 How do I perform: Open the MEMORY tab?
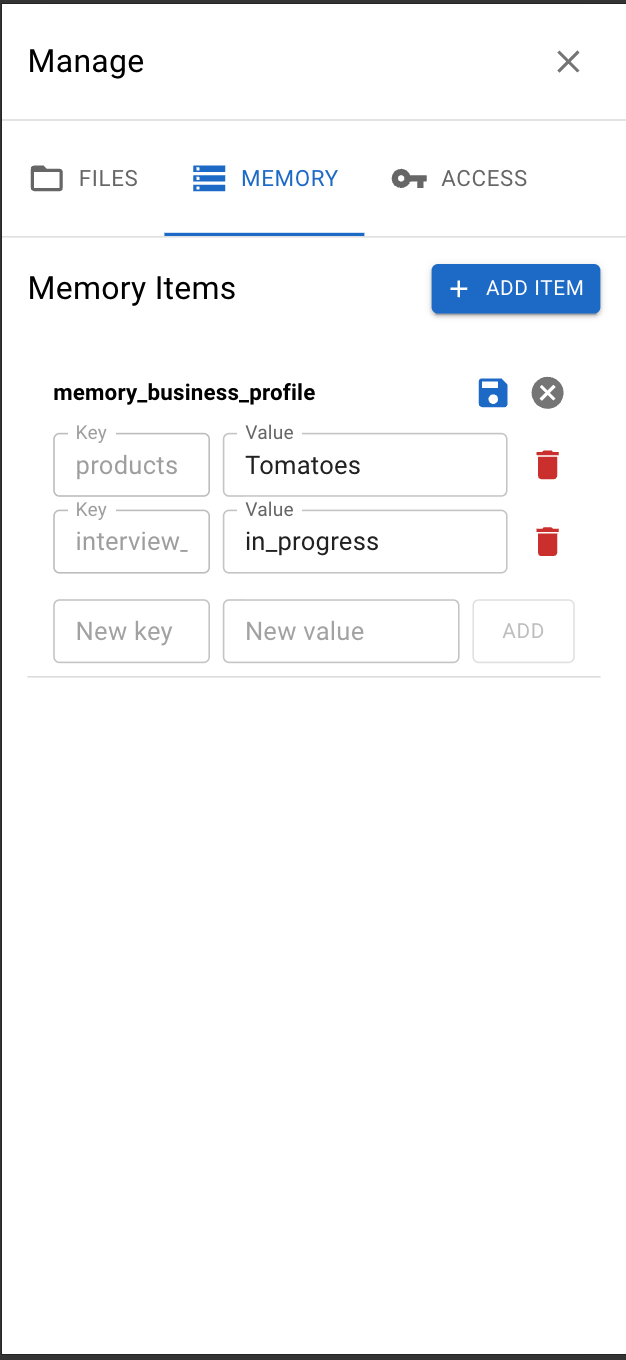(x=264, y=178)
